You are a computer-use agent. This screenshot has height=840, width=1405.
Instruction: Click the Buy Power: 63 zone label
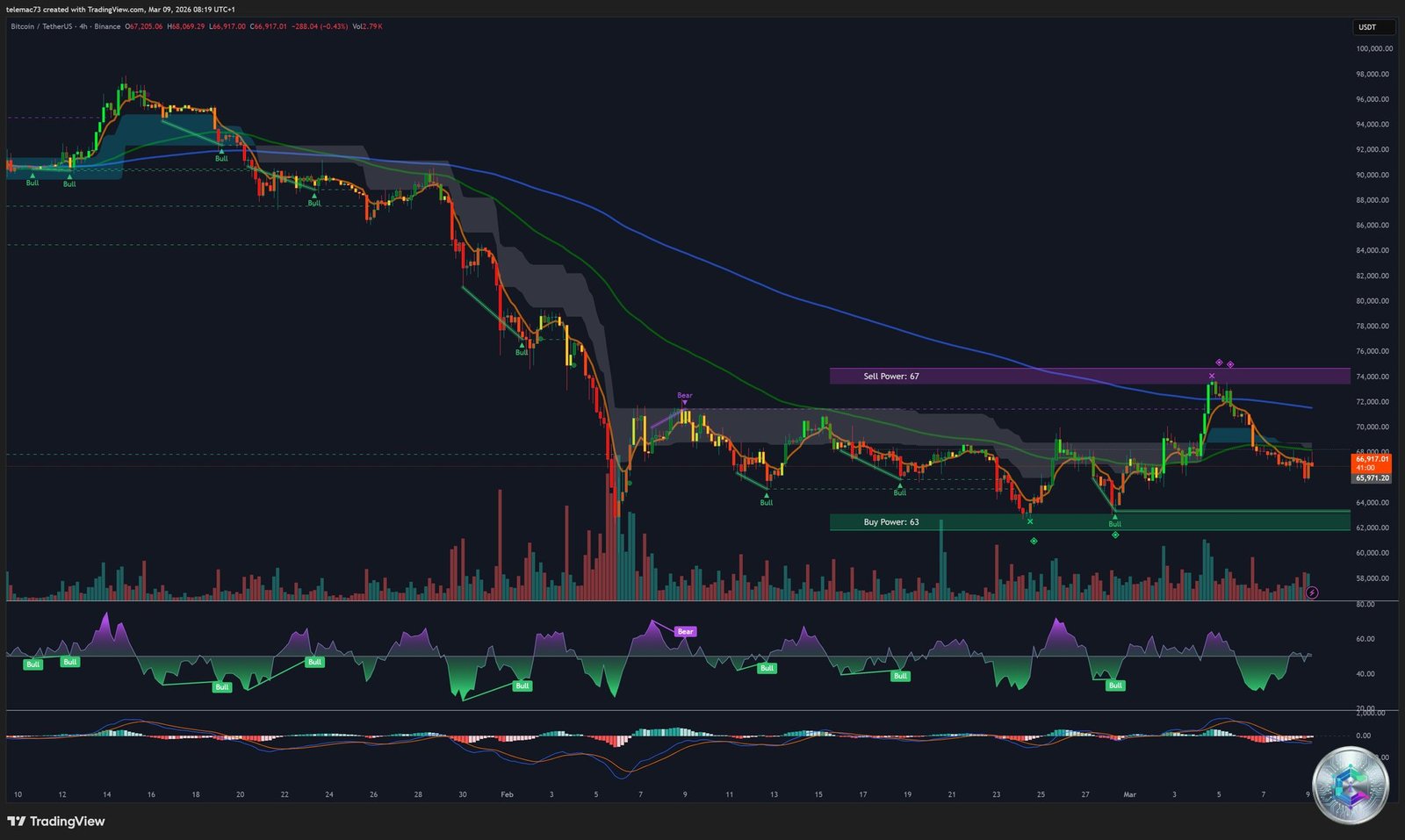pos(890,521)
